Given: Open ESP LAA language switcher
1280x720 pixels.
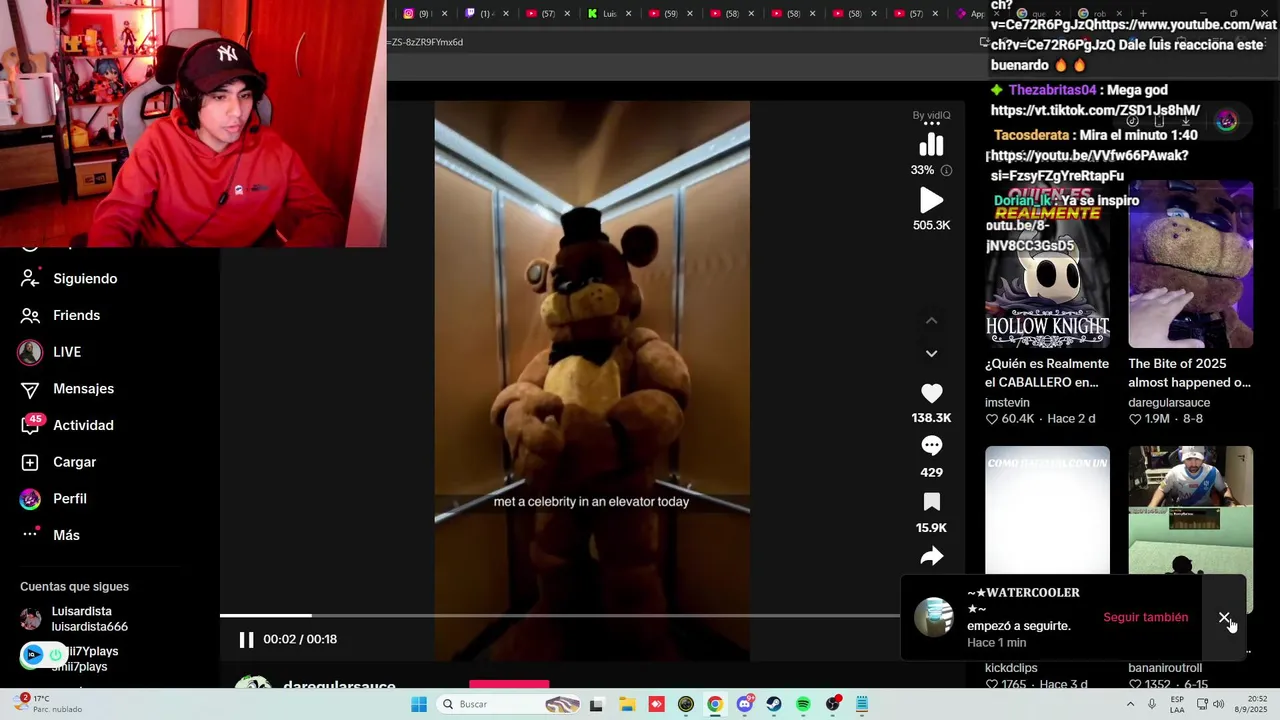Looking at the screenshot, I should [1178, 704].
